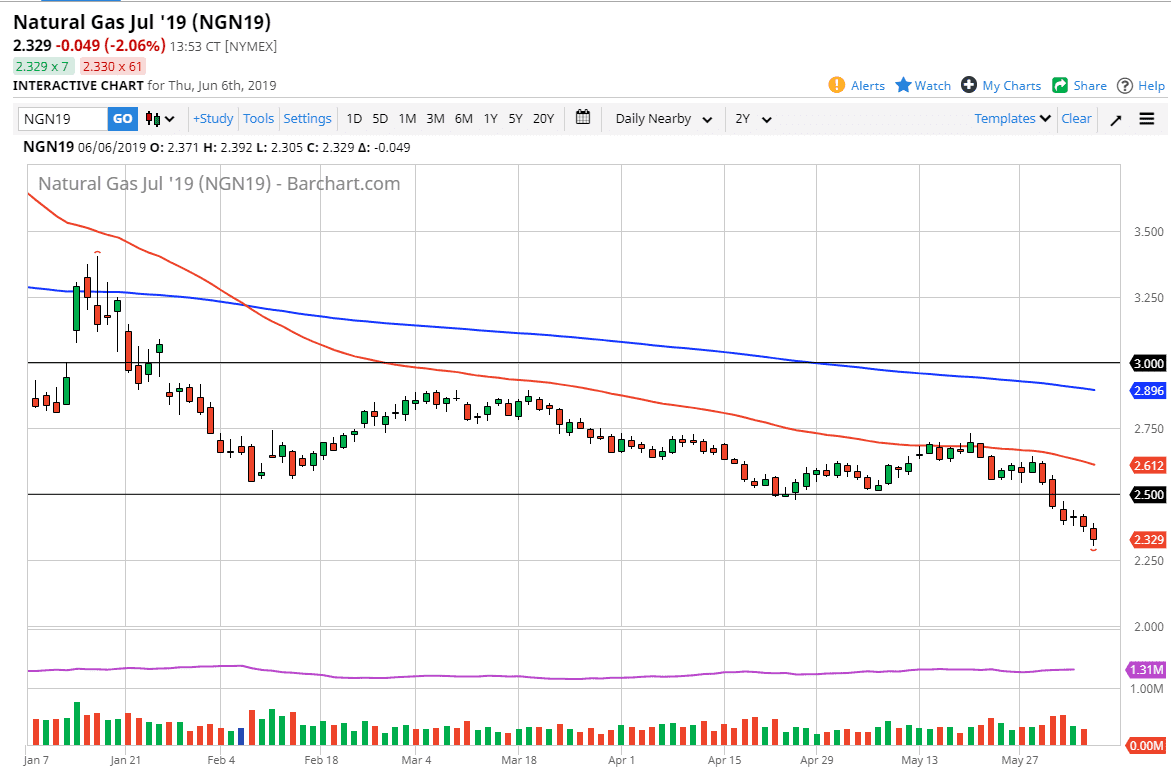Click the 3.000 horizontal line price label

click(x=1149, y=363)
